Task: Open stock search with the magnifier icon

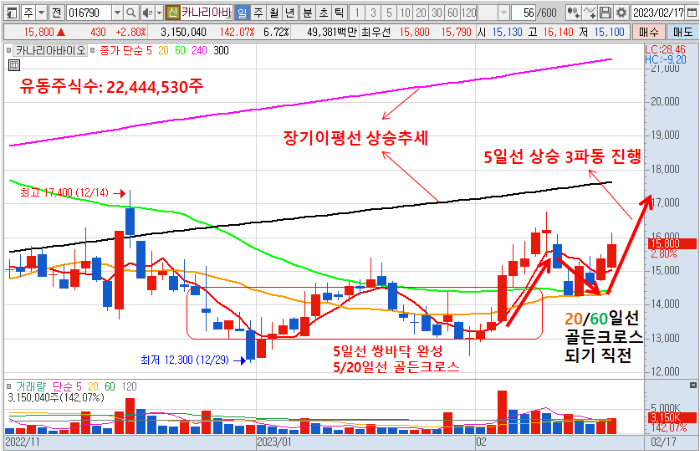Action: (x=130, y=13)
